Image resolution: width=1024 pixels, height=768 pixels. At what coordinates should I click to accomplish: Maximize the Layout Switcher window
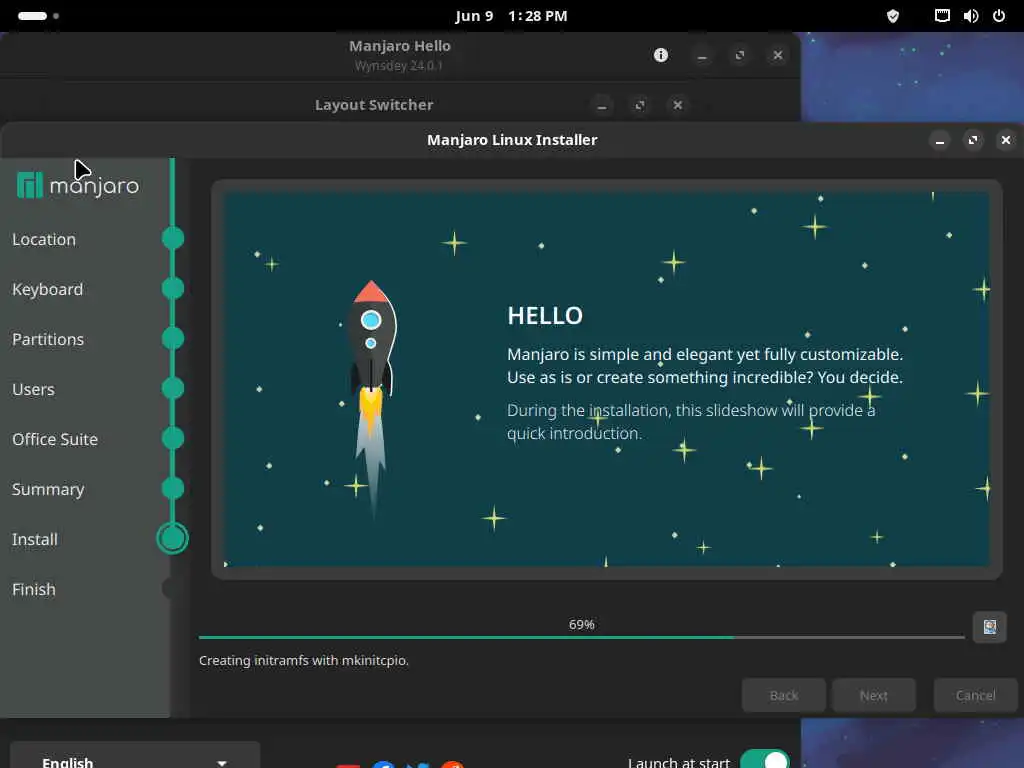point(639,105)
